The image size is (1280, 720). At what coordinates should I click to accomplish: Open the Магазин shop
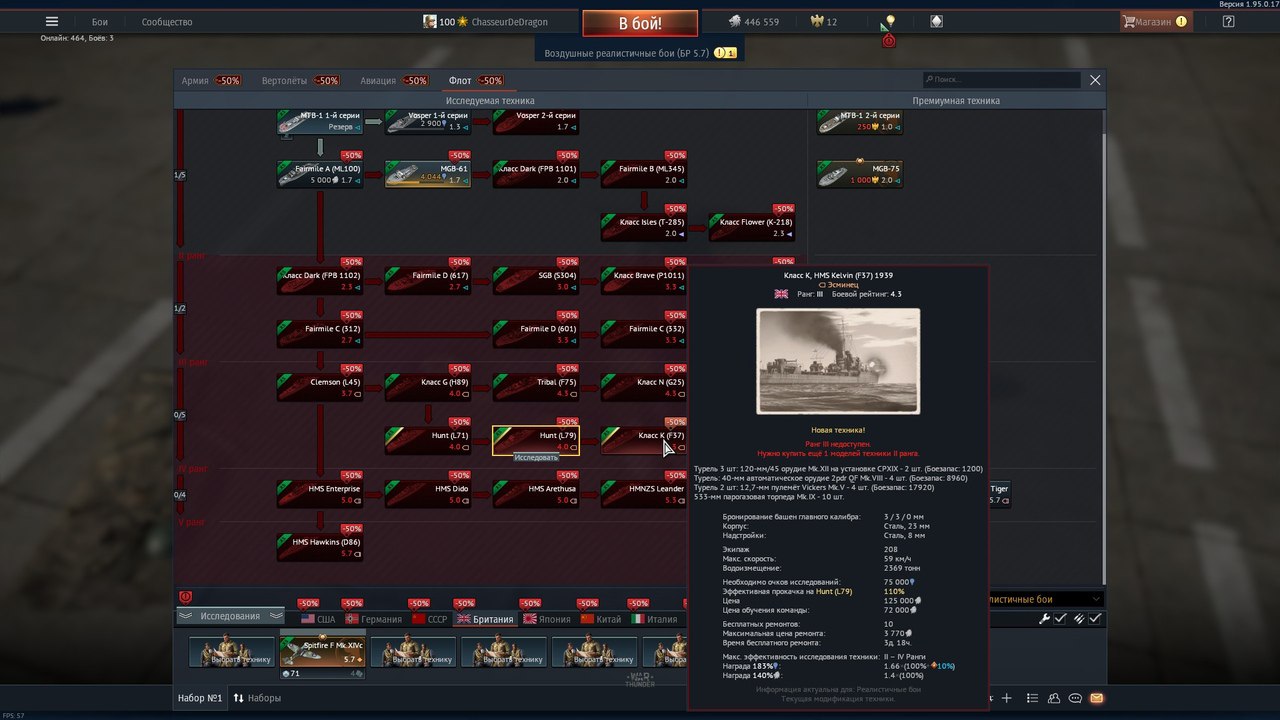1155,21
